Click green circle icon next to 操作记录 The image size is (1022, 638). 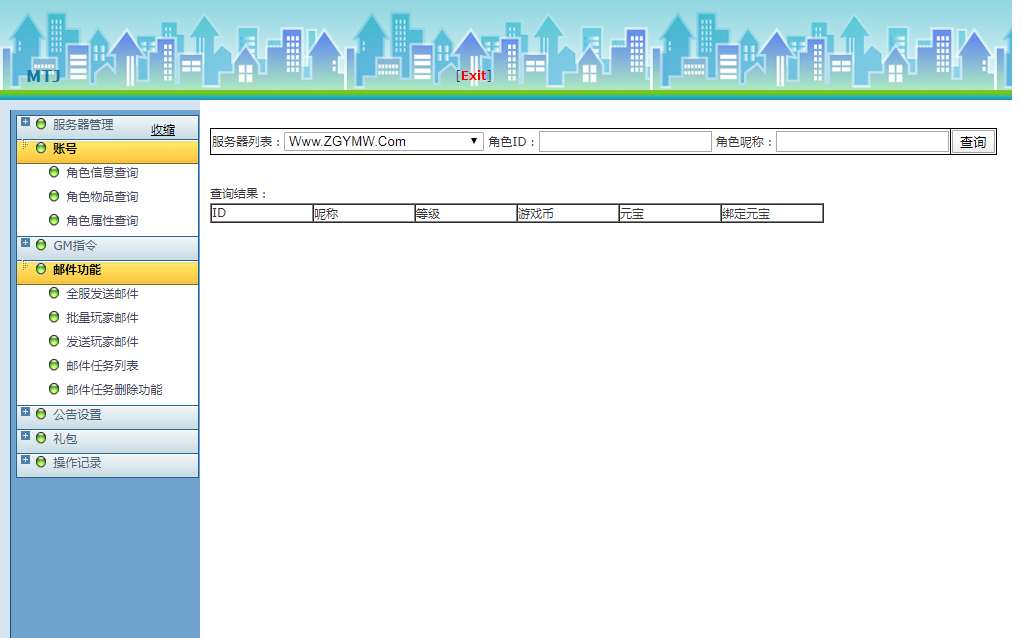tap(41, 462)
